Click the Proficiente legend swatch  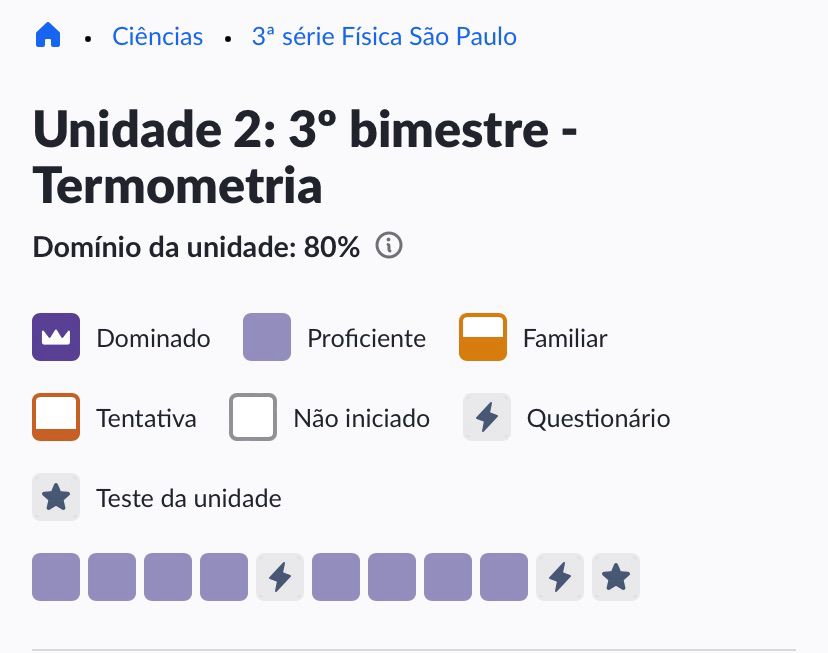pos(267,337)
